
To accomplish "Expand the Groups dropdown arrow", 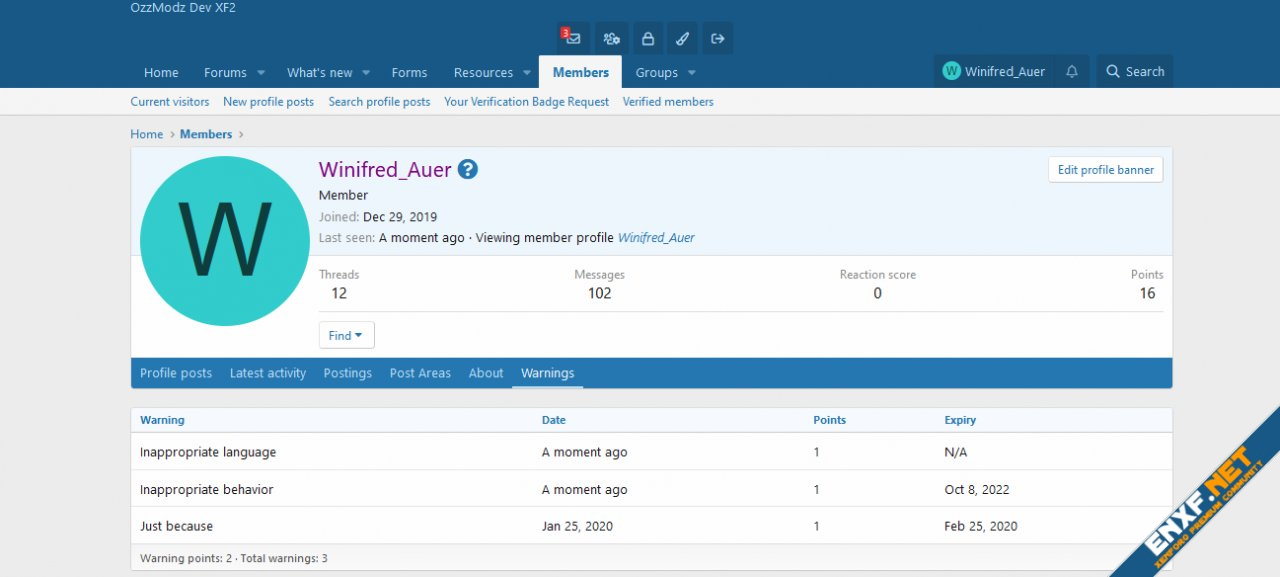I will coord(691,73).
